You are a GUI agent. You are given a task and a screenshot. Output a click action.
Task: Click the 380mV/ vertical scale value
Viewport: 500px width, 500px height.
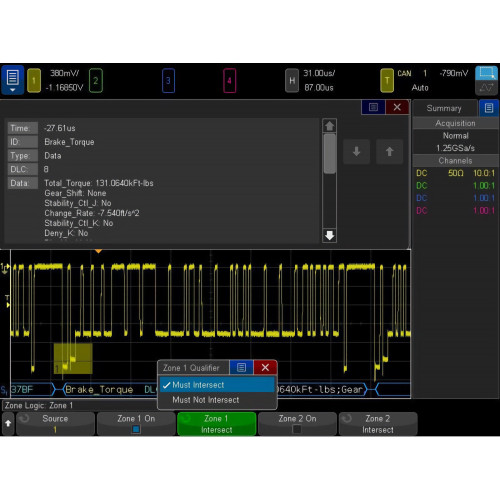click(65, 73)
